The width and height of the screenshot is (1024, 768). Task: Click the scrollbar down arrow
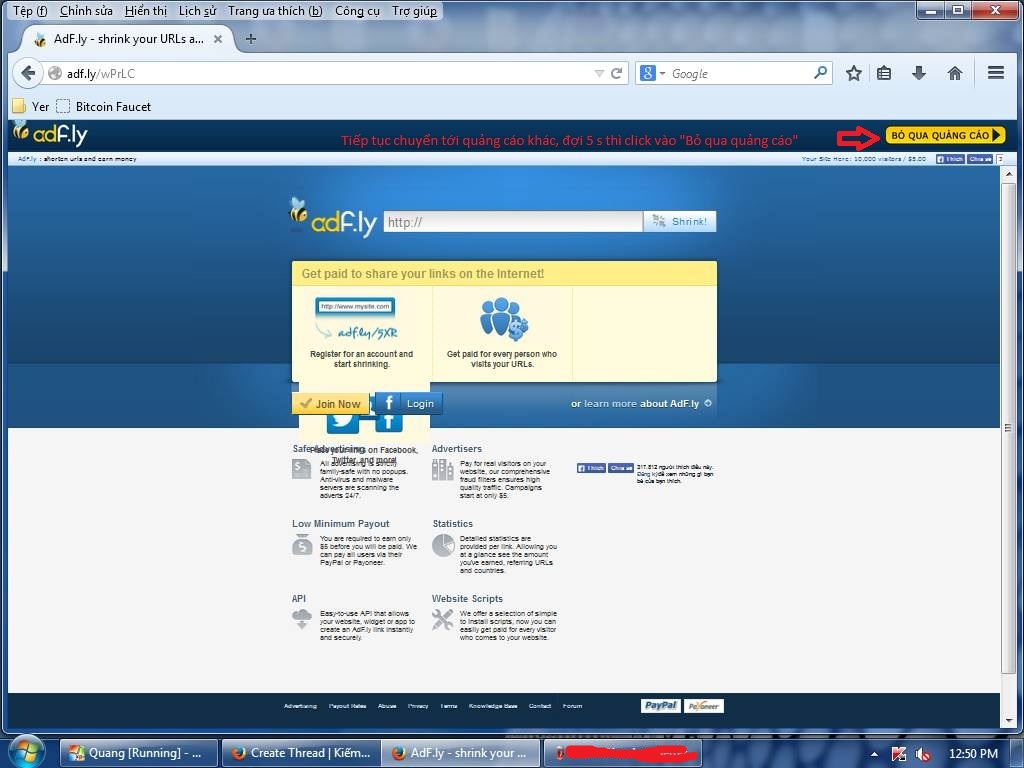[1008, 722]
